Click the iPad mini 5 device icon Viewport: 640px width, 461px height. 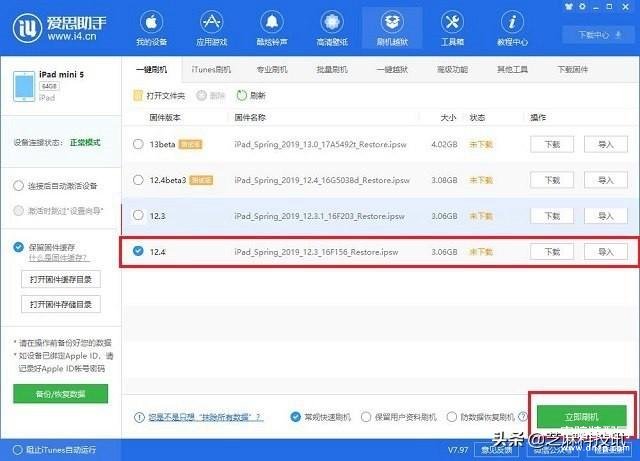(x=24, y=86)
